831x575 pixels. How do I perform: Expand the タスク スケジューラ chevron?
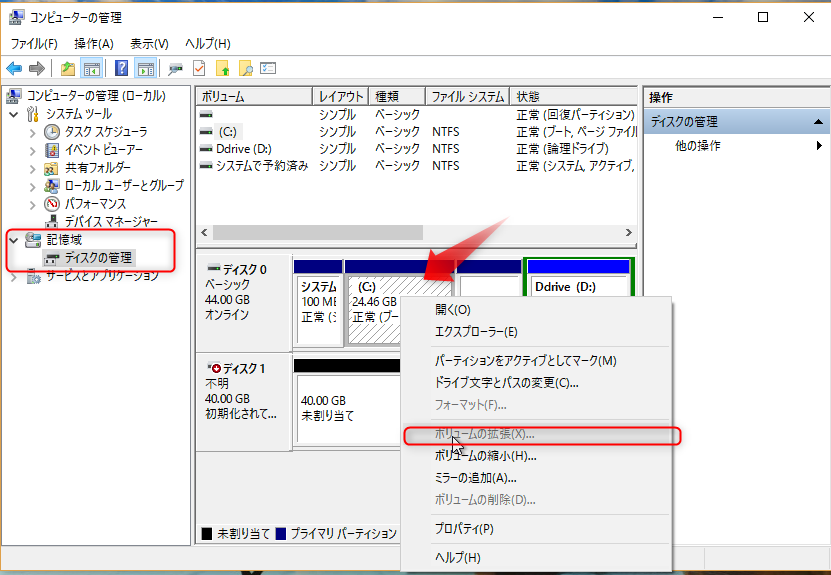pyautogui.click(x=33, y=132)
